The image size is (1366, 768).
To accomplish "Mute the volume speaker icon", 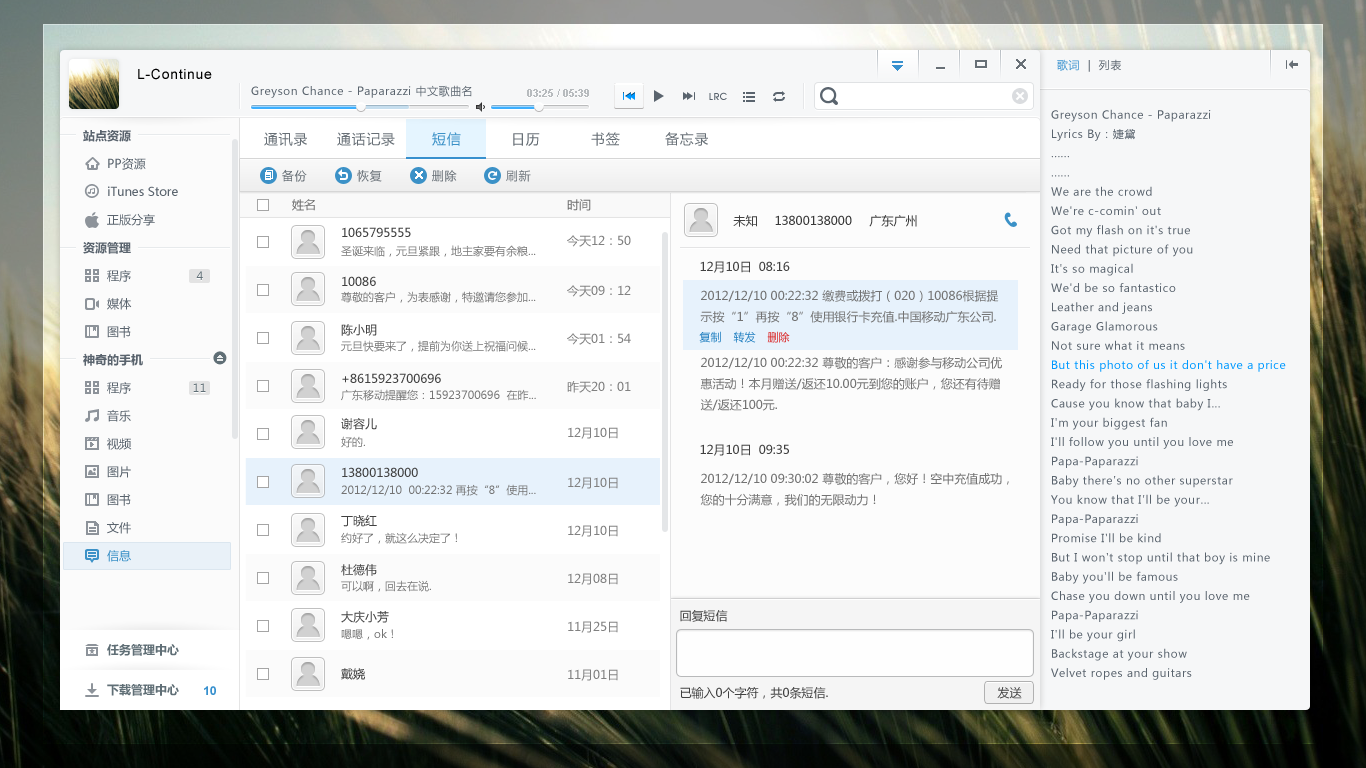I will coord(480,107).
